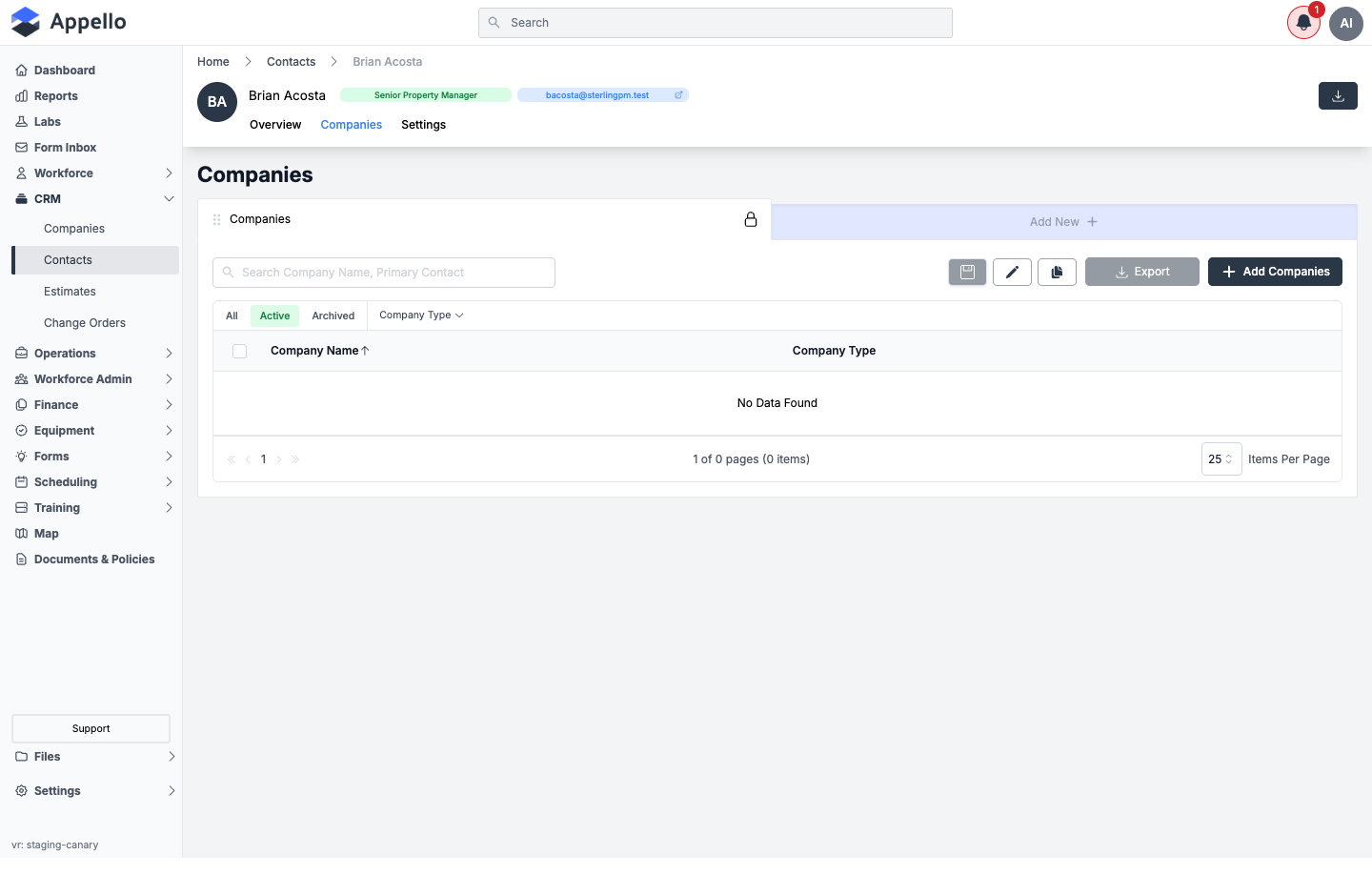Click the Senior Property Manager badge
Viewport: 1372px width, 875px height.
[426, 95]
